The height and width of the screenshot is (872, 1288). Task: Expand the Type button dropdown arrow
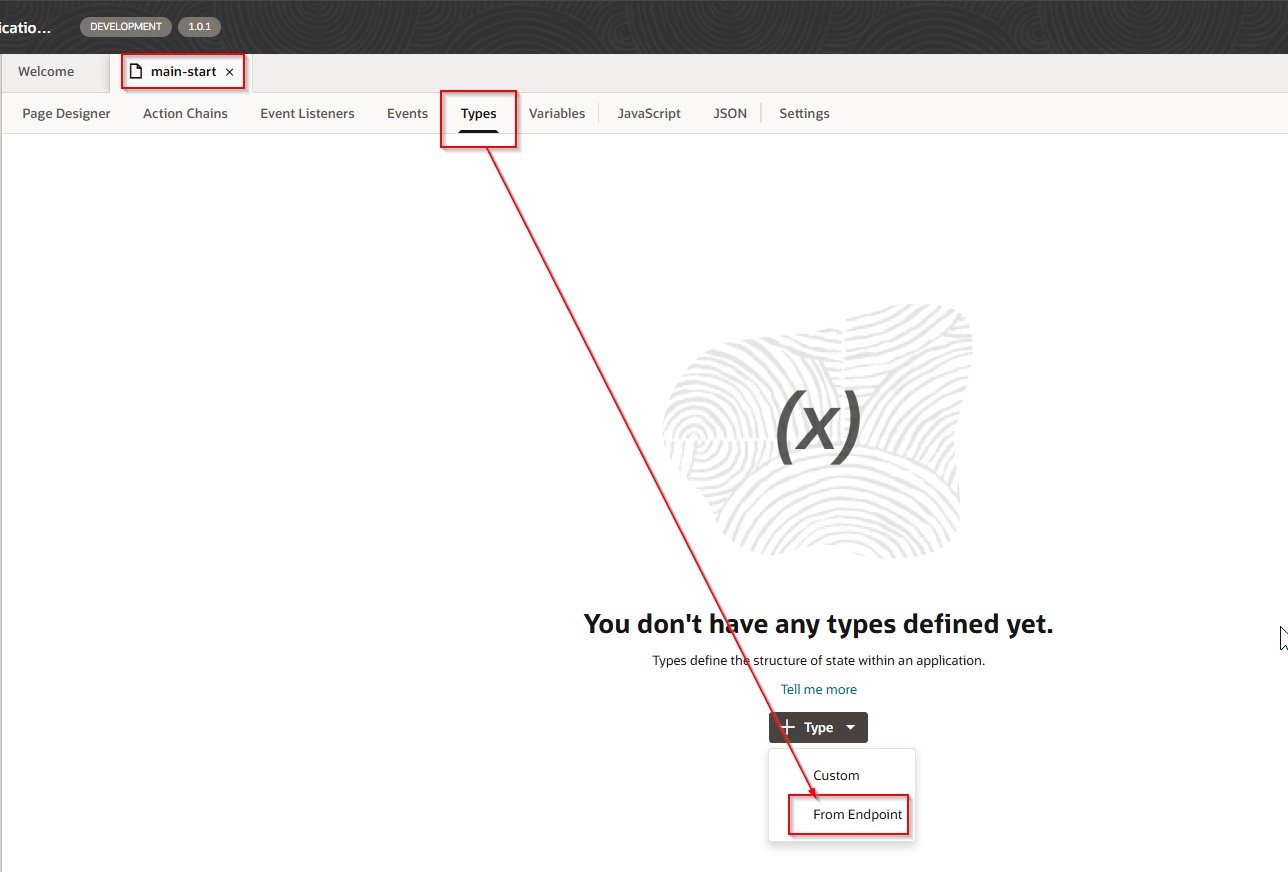[x=850, y=727]
